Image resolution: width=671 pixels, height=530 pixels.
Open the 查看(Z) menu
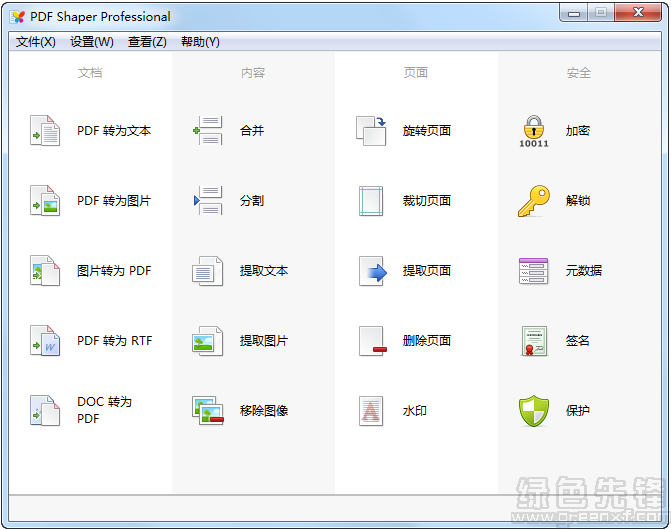click(x=147, y=42)
